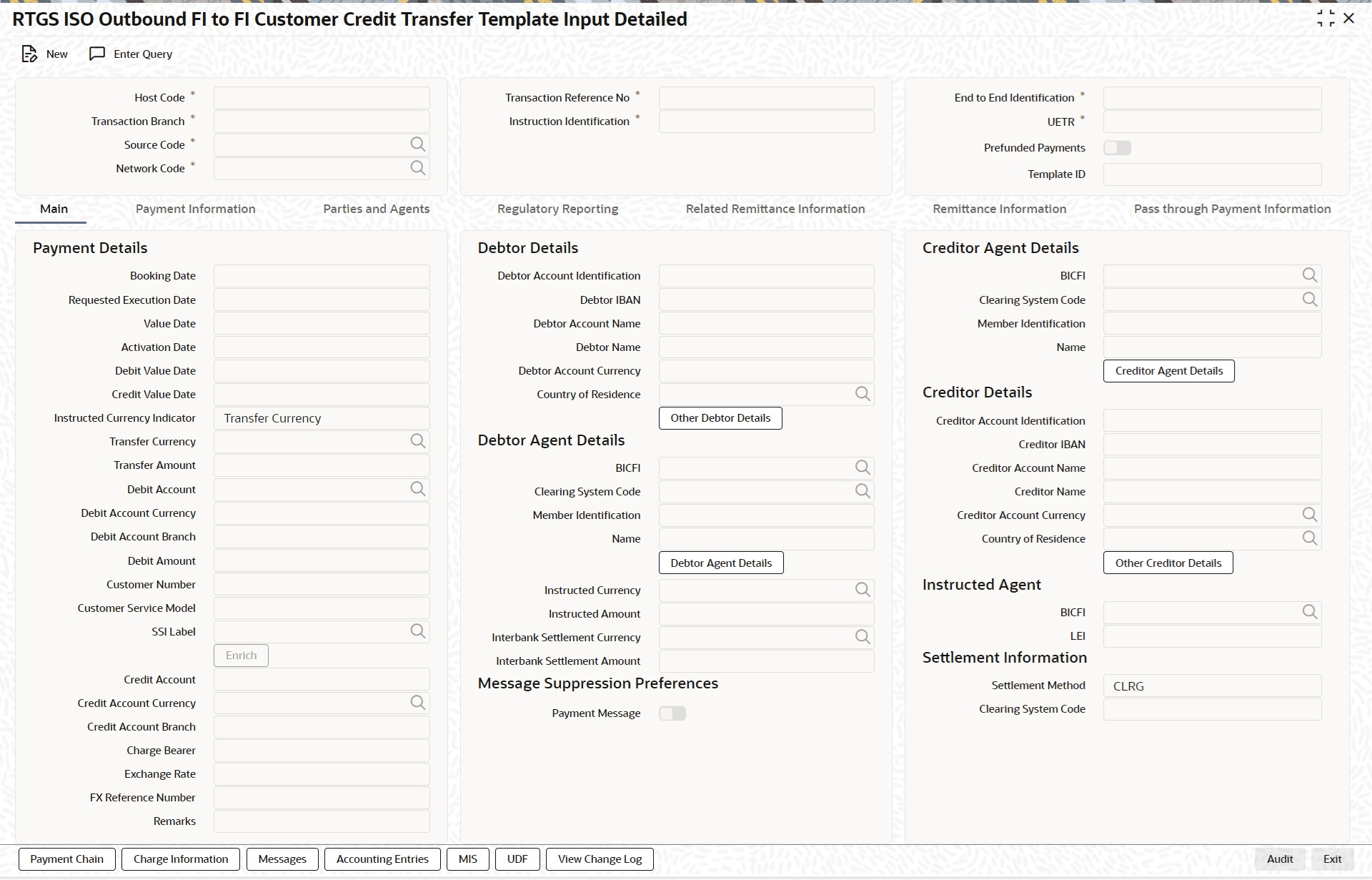Click the New document icon
Image resolution: width=1372 pixels, height=880 pixels.
(29, 54)
